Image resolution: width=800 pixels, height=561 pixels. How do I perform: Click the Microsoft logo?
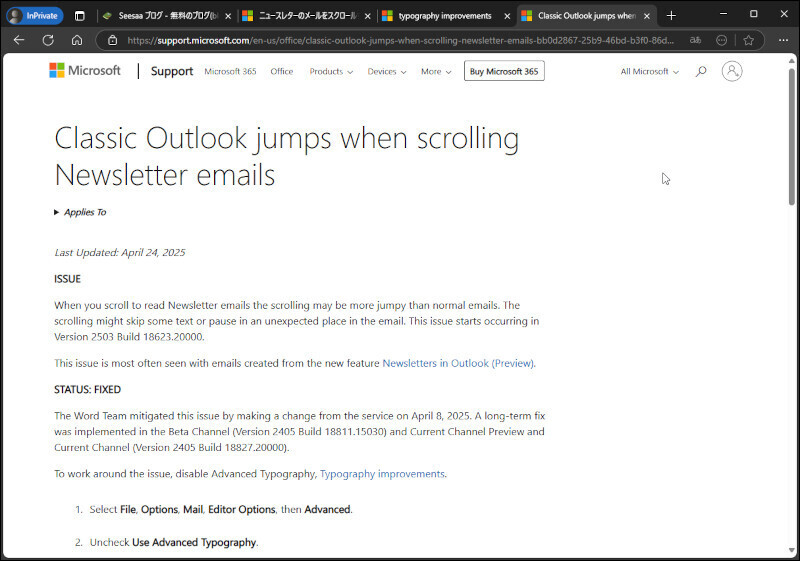[x=85, y=70]
